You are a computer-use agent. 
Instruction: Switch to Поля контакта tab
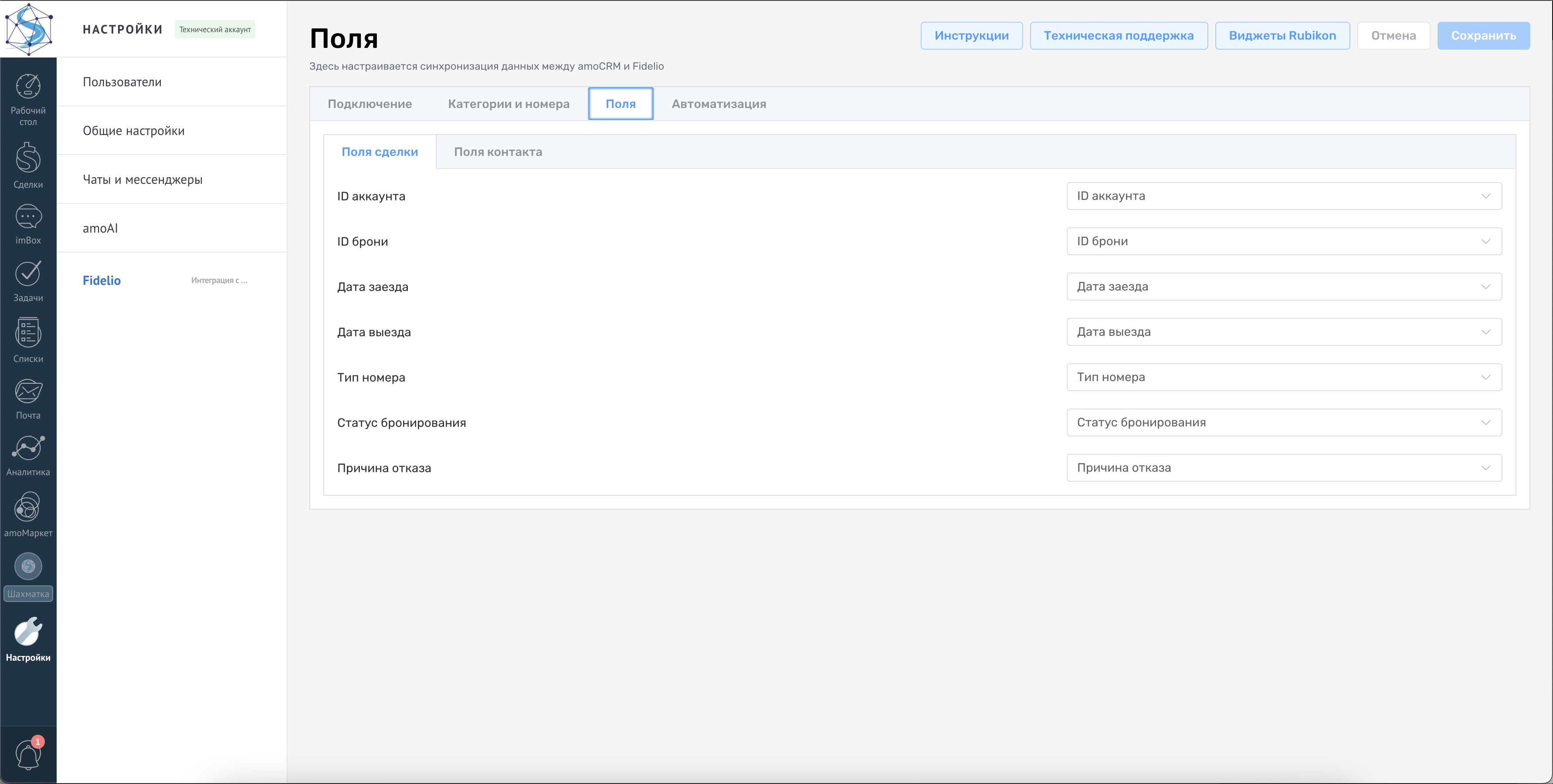497,152
